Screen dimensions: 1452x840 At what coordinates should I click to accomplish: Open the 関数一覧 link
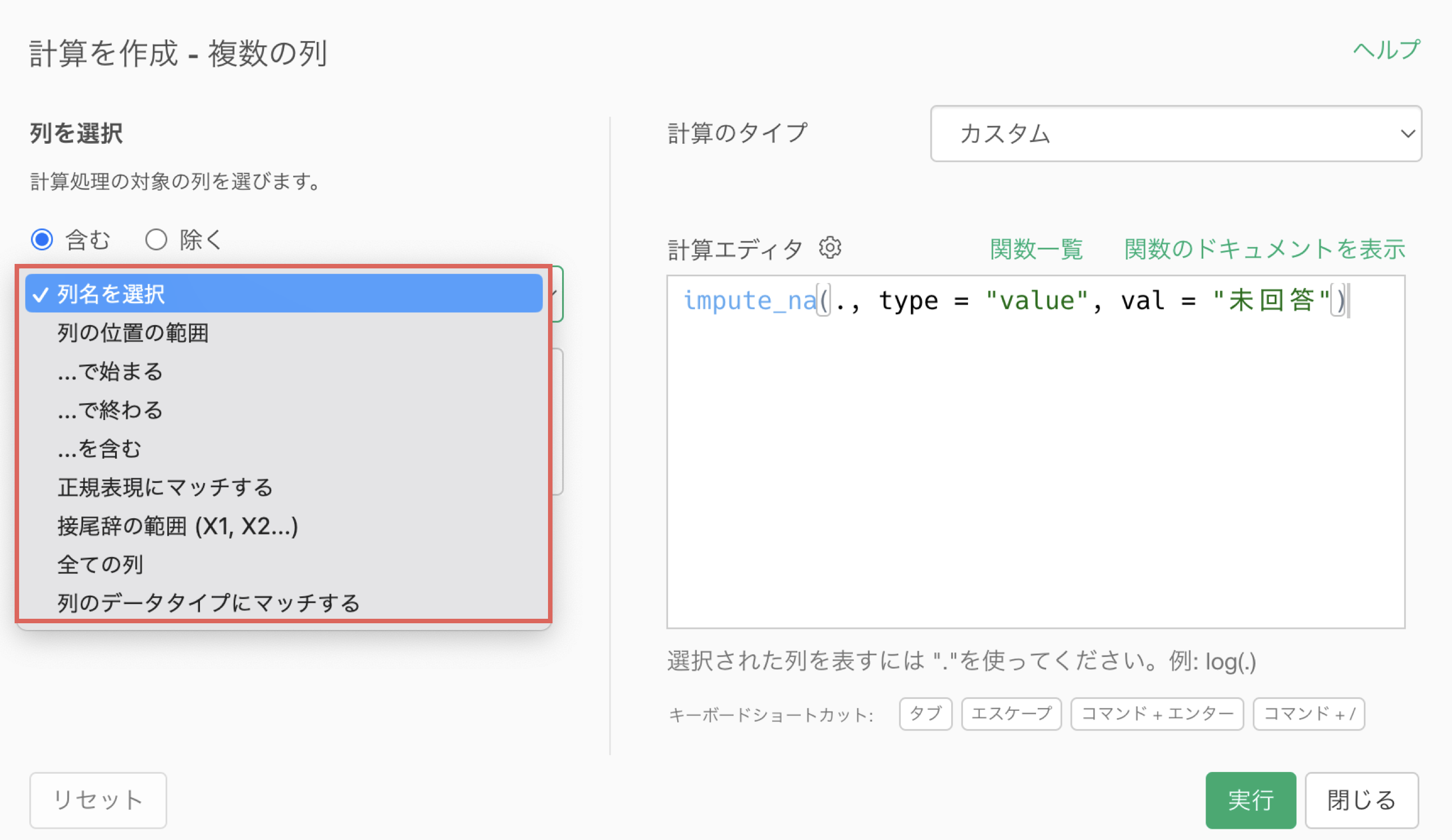click(x=1036, y=249)
